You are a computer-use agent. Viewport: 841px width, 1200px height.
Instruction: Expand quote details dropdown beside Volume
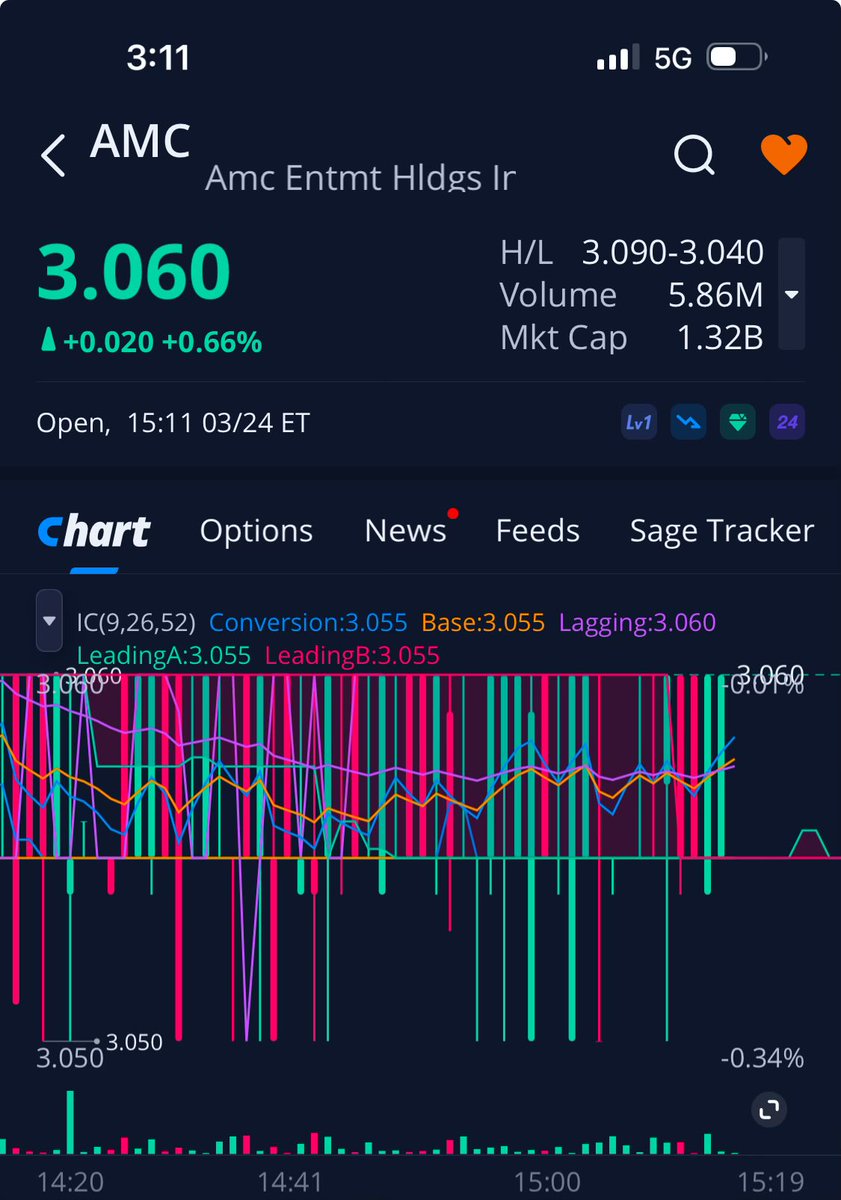coord(791,295)
